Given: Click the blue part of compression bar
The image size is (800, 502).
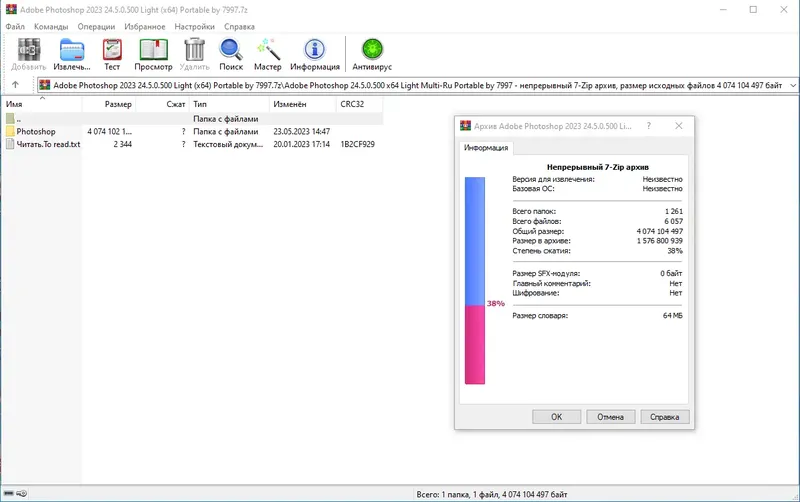Looking at the screenshot, I should coord(474,241).
